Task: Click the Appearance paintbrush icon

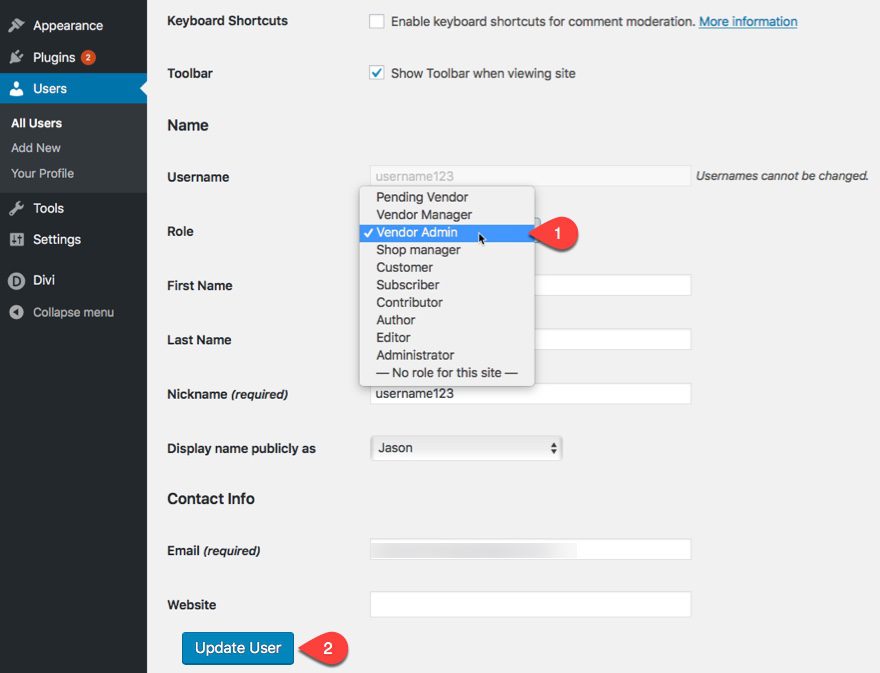Action: [x=17, y=25]
